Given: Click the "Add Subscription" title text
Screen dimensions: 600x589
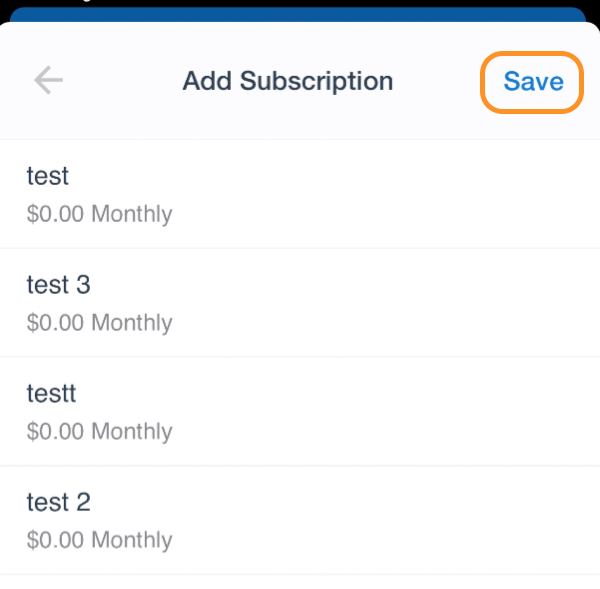Looking at the screenshot, I should coord(288,81).
